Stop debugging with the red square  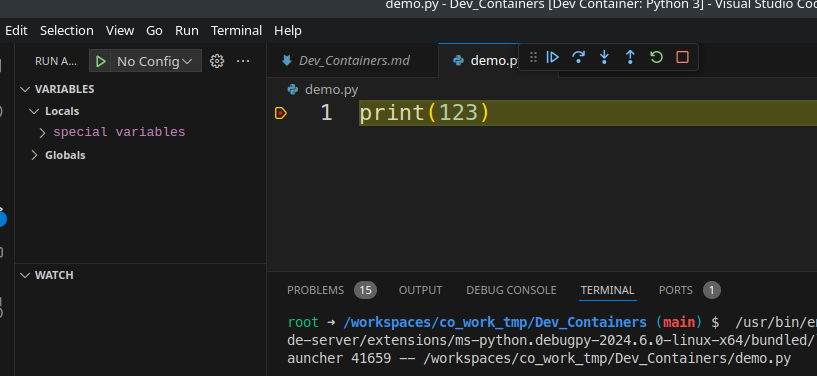click(682, 57)
